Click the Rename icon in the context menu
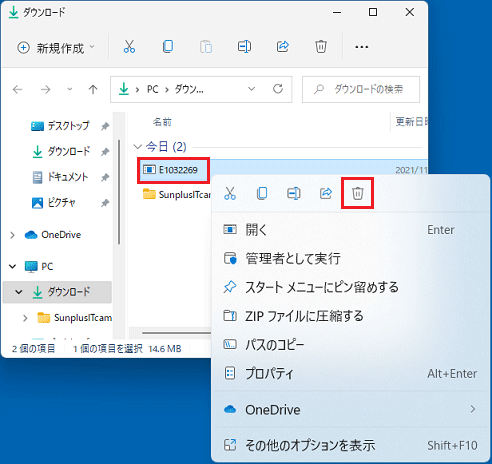The image size is (492, 464). (x=294, y=193)
